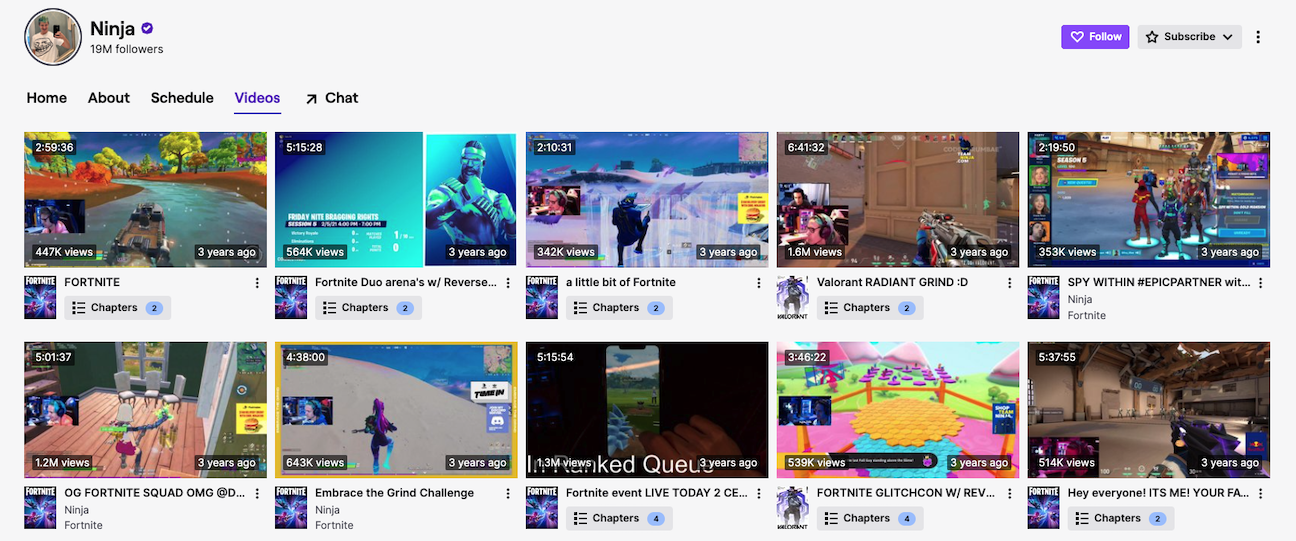Open options for Valorant RADIANT GRIND video
The image size is (1296, 541).
pyautogui.click(x=1010, y=283)
